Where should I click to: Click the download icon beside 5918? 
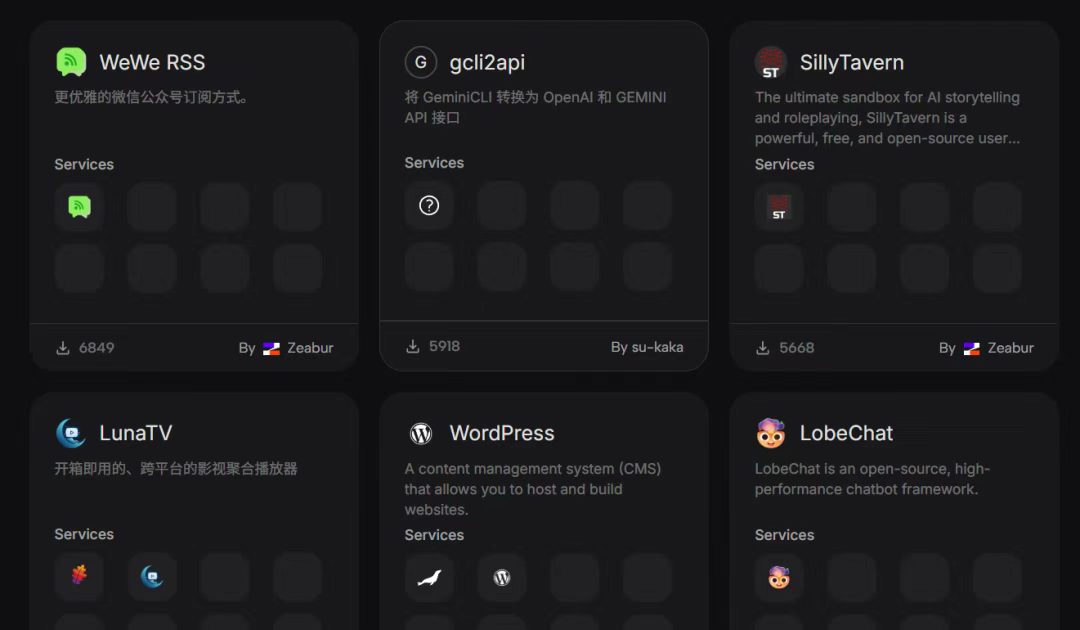point(413,346)
